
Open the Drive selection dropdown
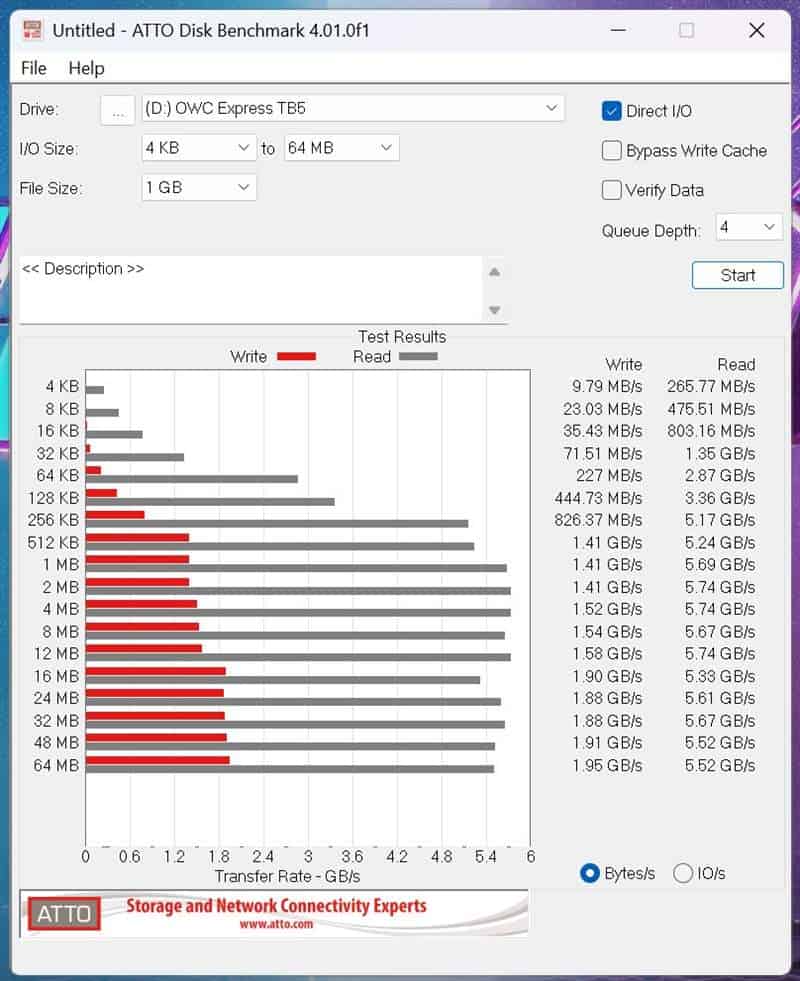(353, 108)
